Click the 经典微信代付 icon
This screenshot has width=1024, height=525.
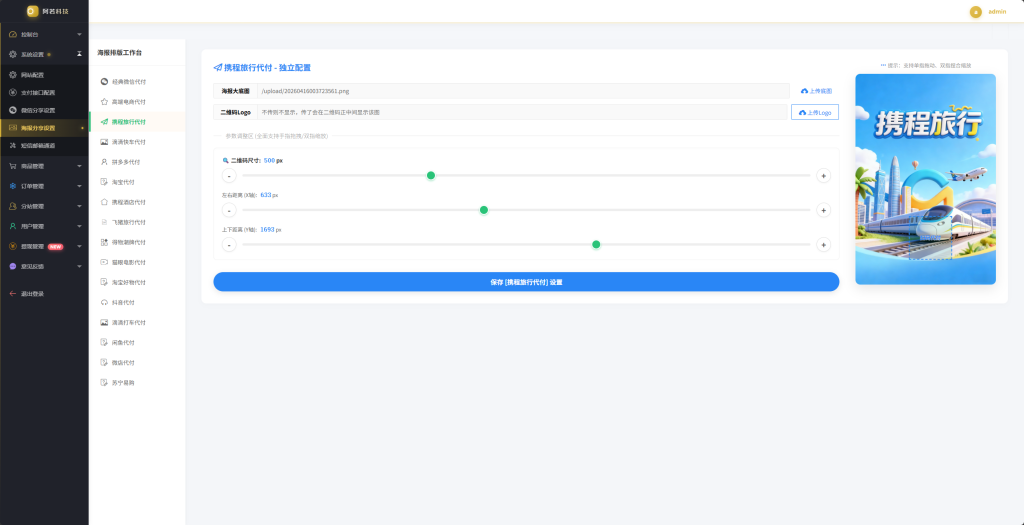(104, 82)
